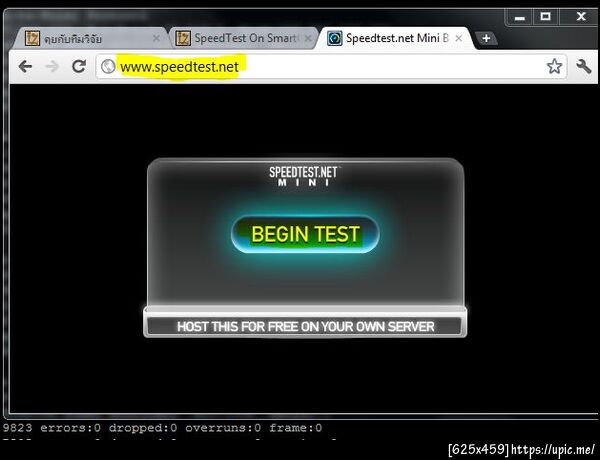The height and width of the screenshot is (460, 600).
Task: Close the browser window
Action: pos(581,17)
